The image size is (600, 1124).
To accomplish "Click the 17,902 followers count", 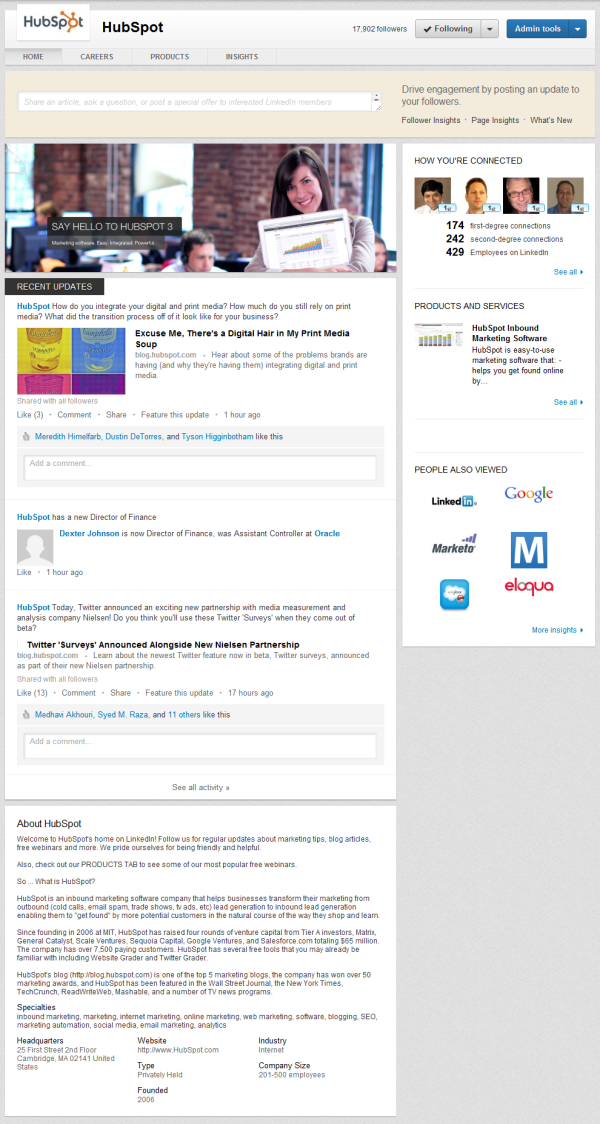I will [x=379, y=29].
